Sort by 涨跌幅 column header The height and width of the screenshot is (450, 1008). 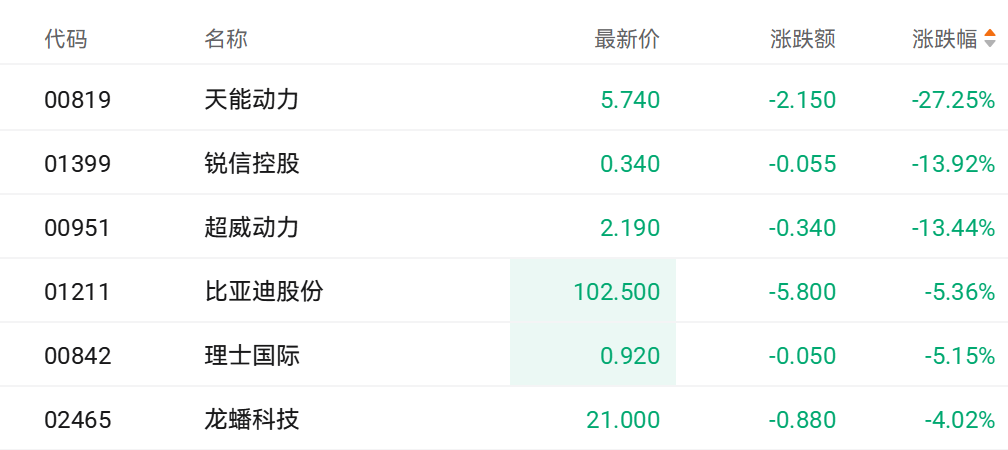[944, 40]
